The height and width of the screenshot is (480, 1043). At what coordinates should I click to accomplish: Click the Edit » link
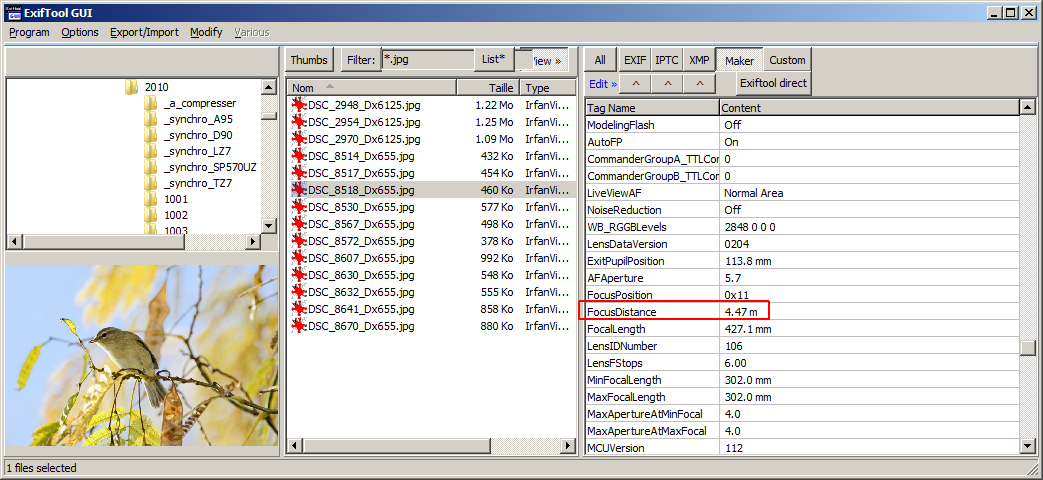[x=603, y=84]
